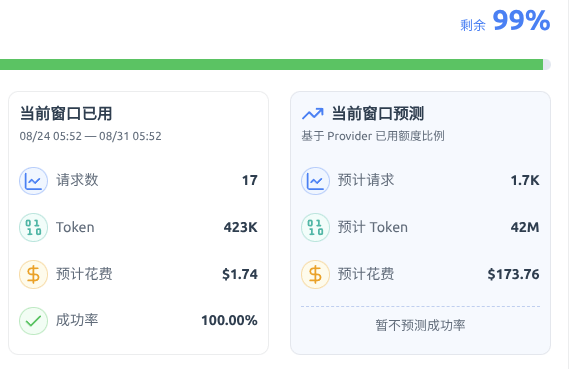
Task: Click the 42M predicted token value
Action: 525,227
